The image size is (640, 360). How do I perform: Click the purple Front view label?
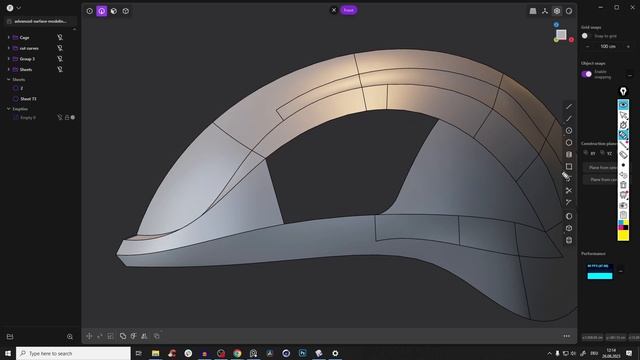click(x=349, y=10)
